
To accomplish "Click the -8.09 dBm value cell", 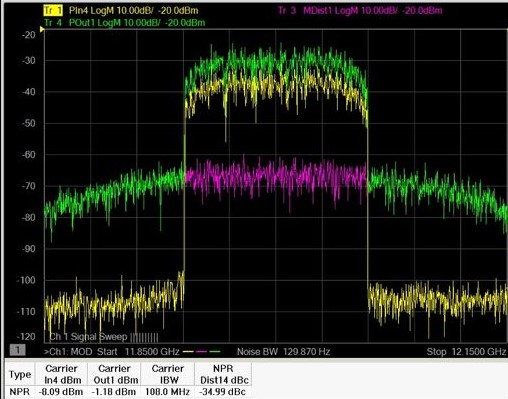I will tap(61, 392).
